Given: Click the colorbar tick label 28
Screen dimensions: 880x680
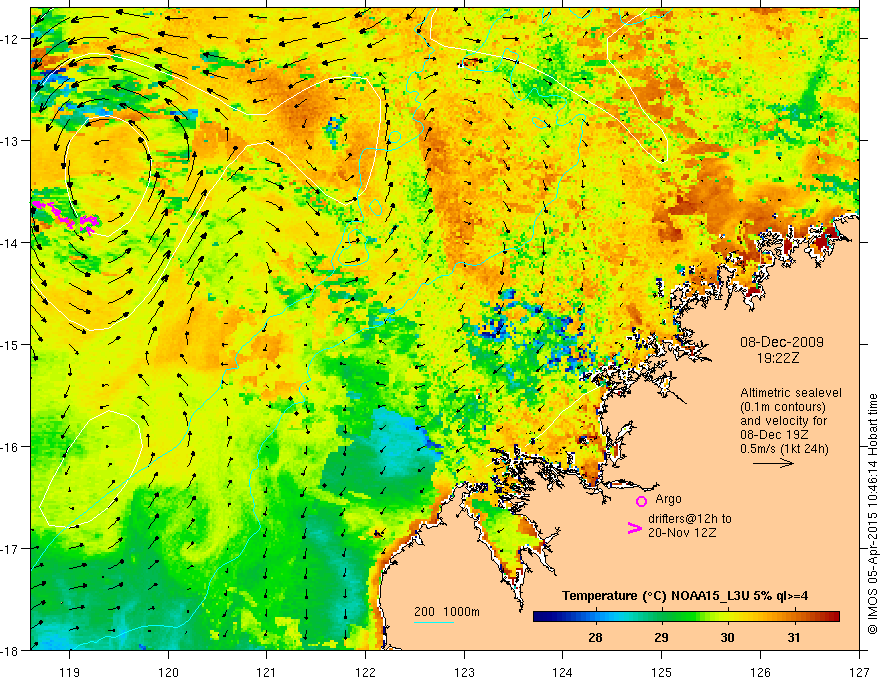Looking at the screenshot, I should click(595, 637).
